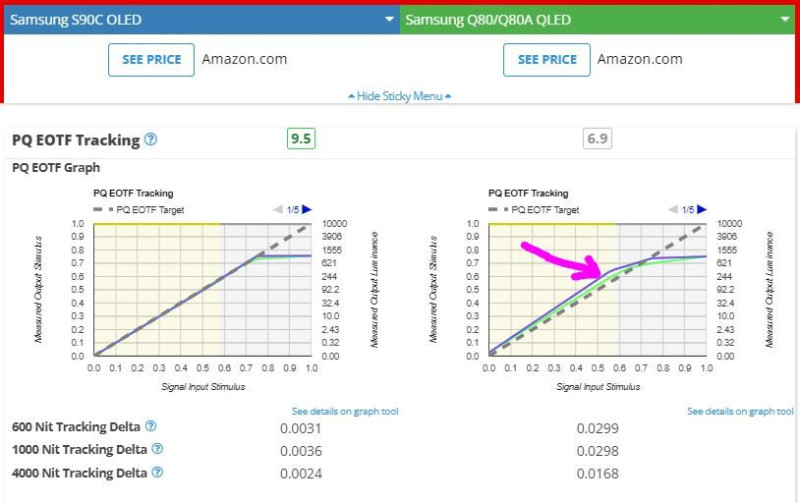The width and height of the screenshot is (800, 503).
Task: Open help icon for 4000 Nit Tracking Delta
Action: [x=158, y=472]
